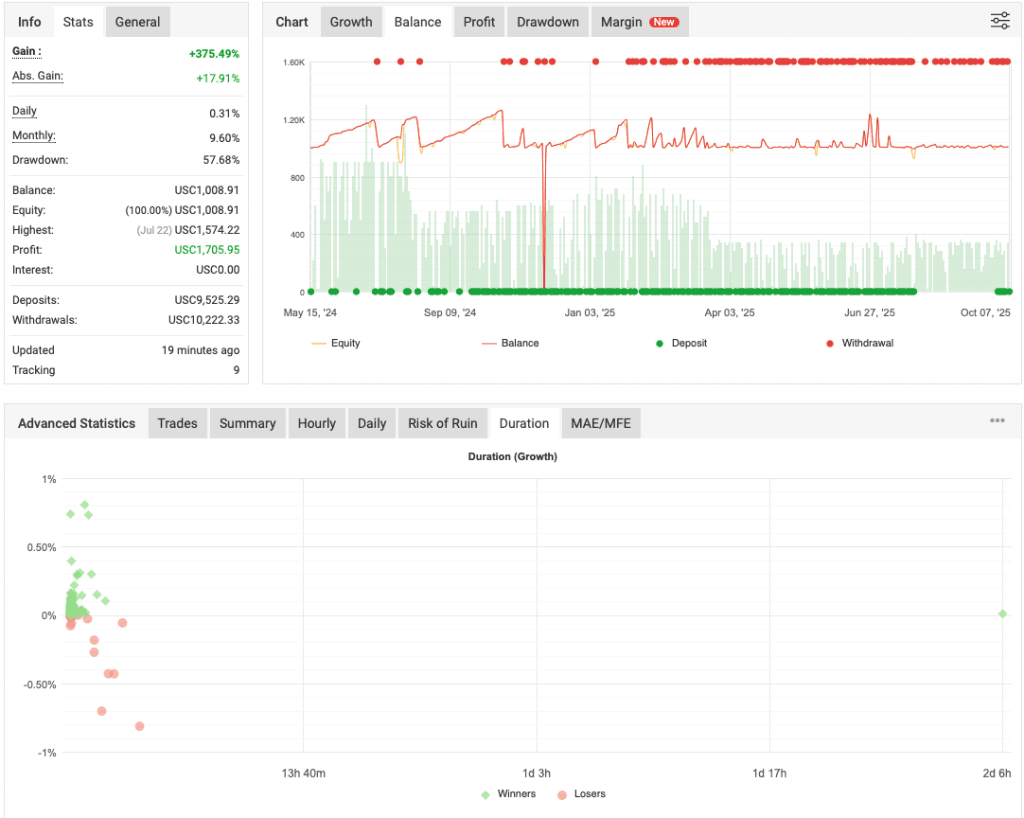Image resolution: width=1024 pixels, height=818 pixels.
Task: Open the ellipsis options menu
Action: (996, 420)
